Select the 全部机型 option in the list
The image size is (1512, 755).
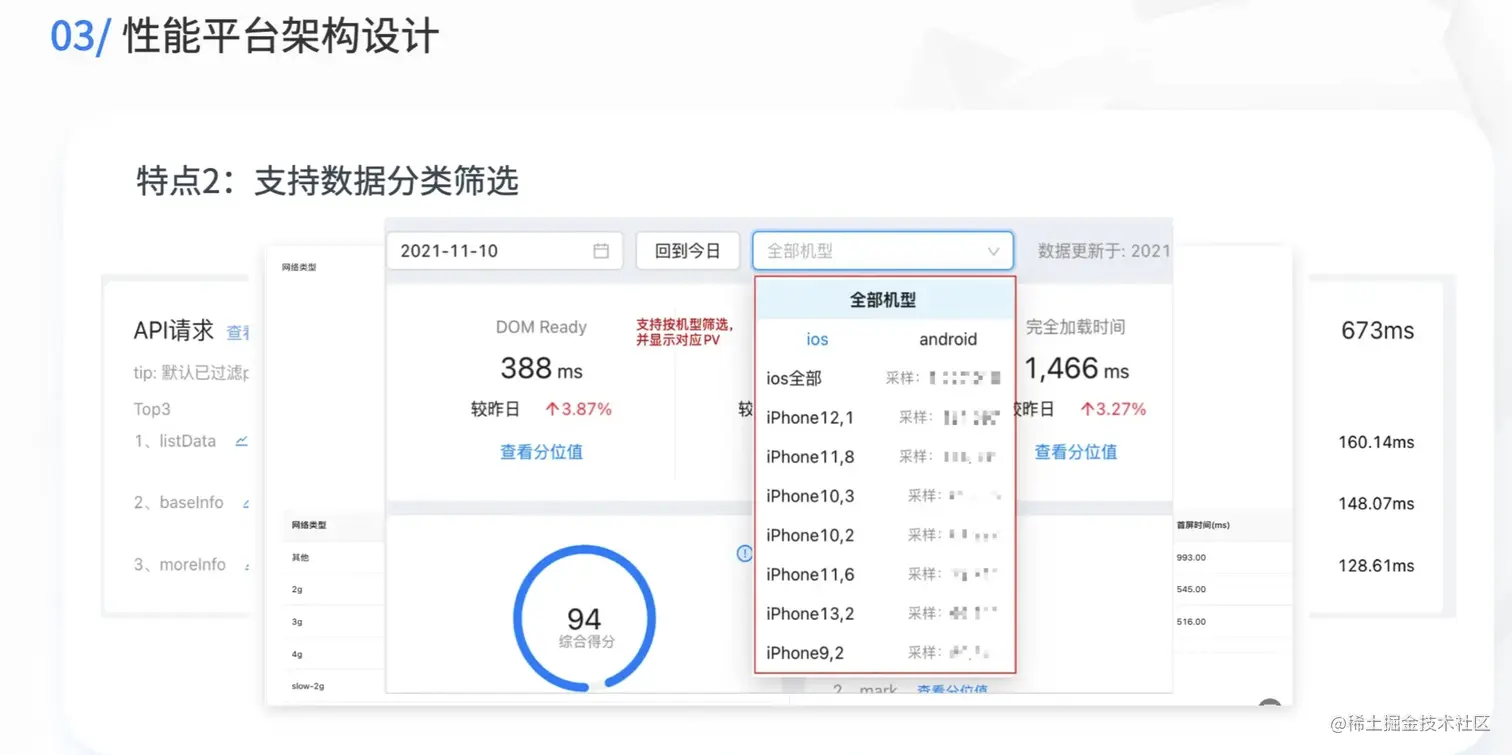884,299
